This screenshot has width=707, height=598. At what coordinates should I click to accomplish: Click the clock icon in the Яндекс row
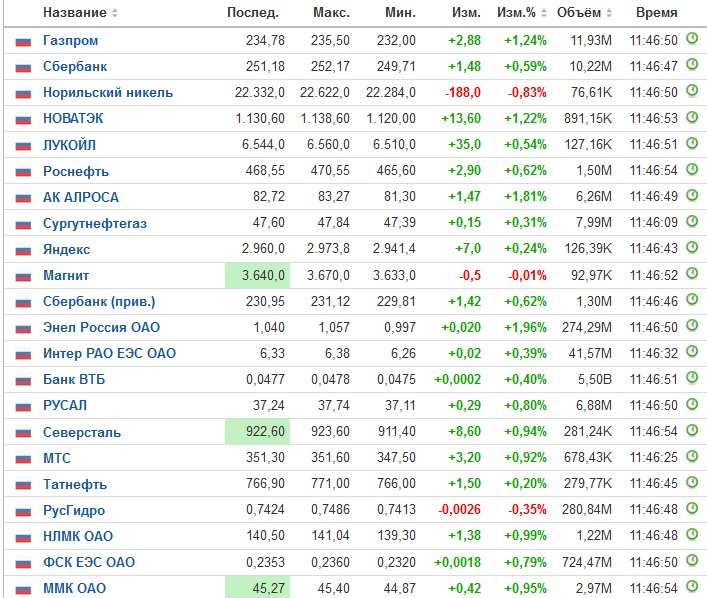[692, 247]
